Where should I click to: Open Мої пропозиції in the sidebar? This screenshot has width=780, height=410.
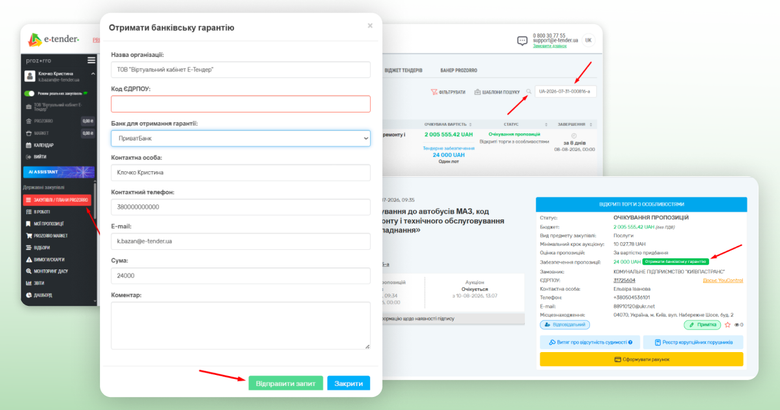(x=45, y=224)
